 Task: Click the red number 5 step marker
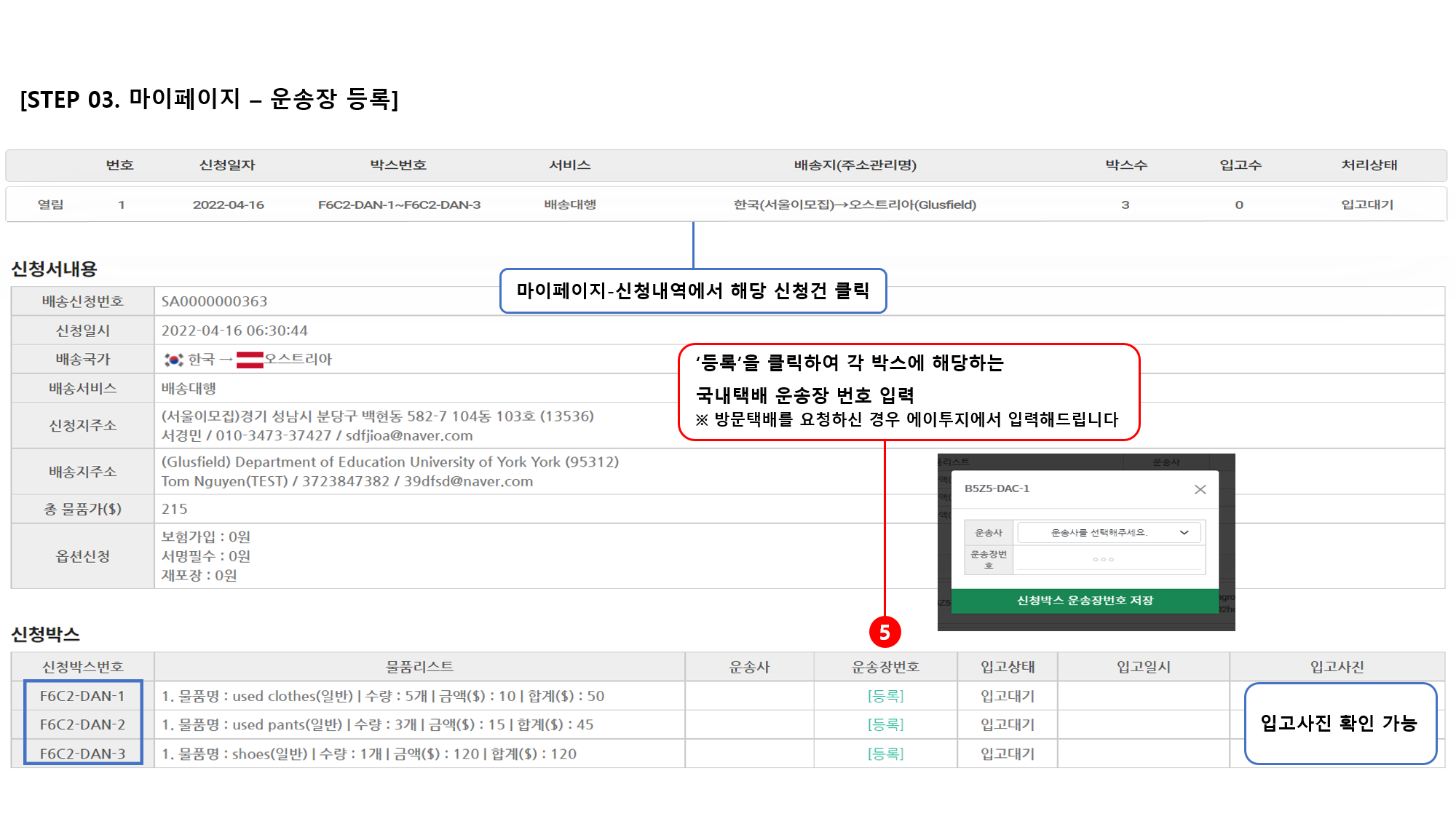pyautogui.click(x=885, y=632)
